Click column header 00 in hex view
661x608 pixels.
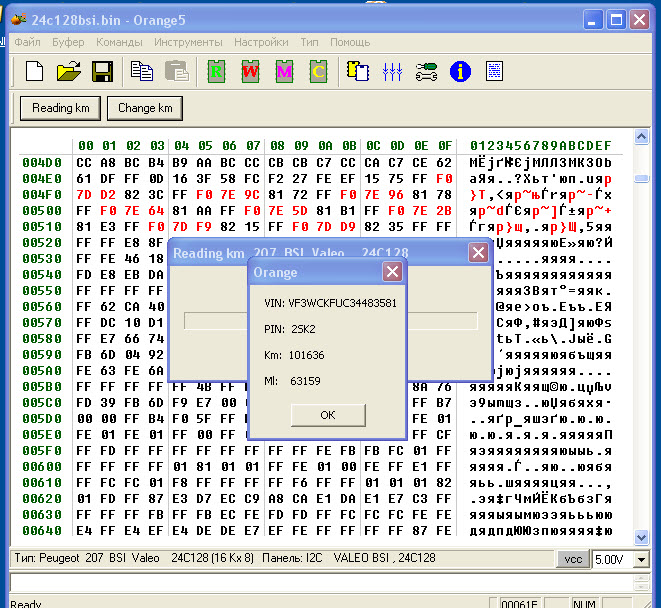click(x=86, y=146)
